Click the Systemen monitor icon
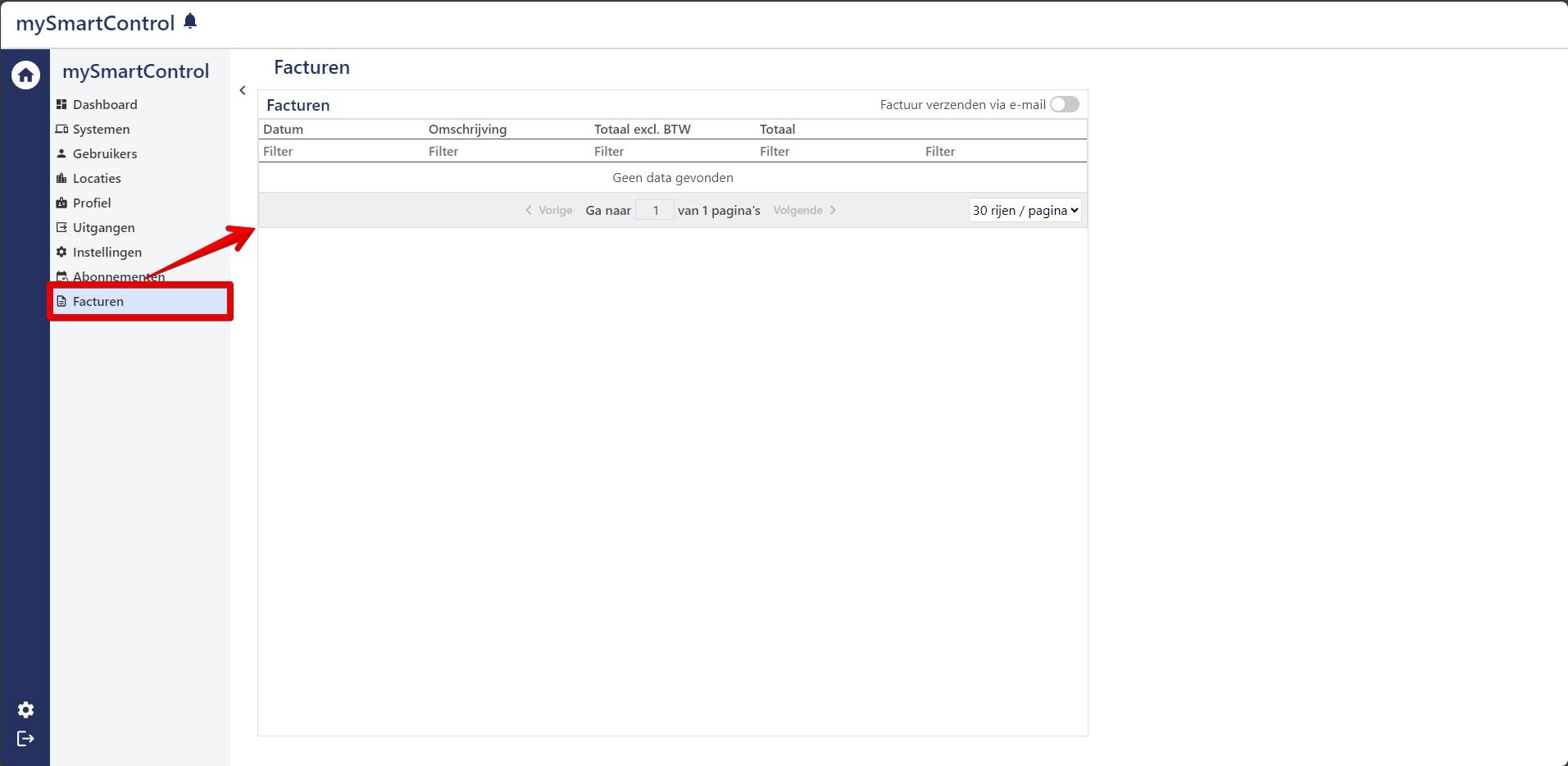 pyautogui.click(x=61, y=129)
